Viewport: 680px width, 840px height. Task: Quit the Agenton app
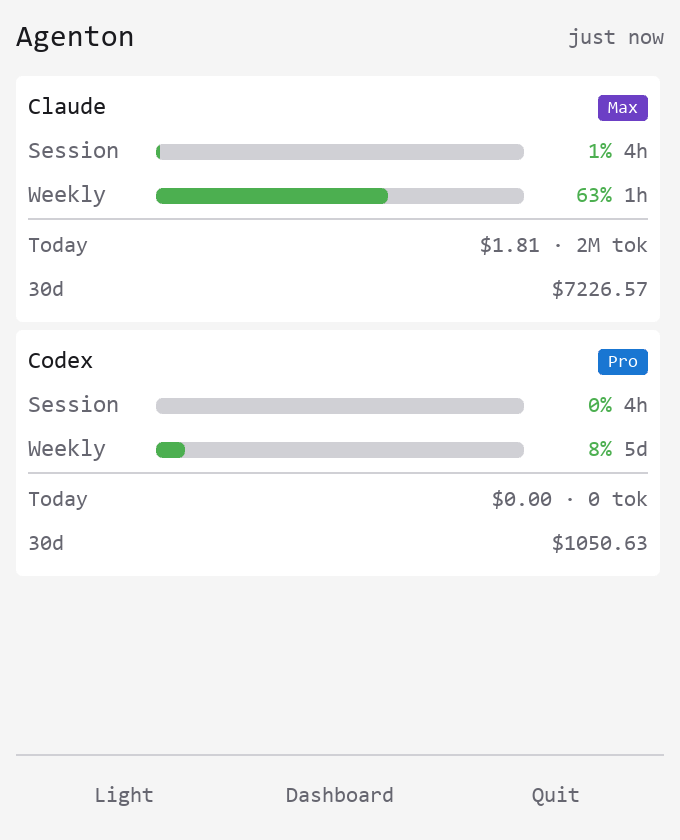(555, 795)
